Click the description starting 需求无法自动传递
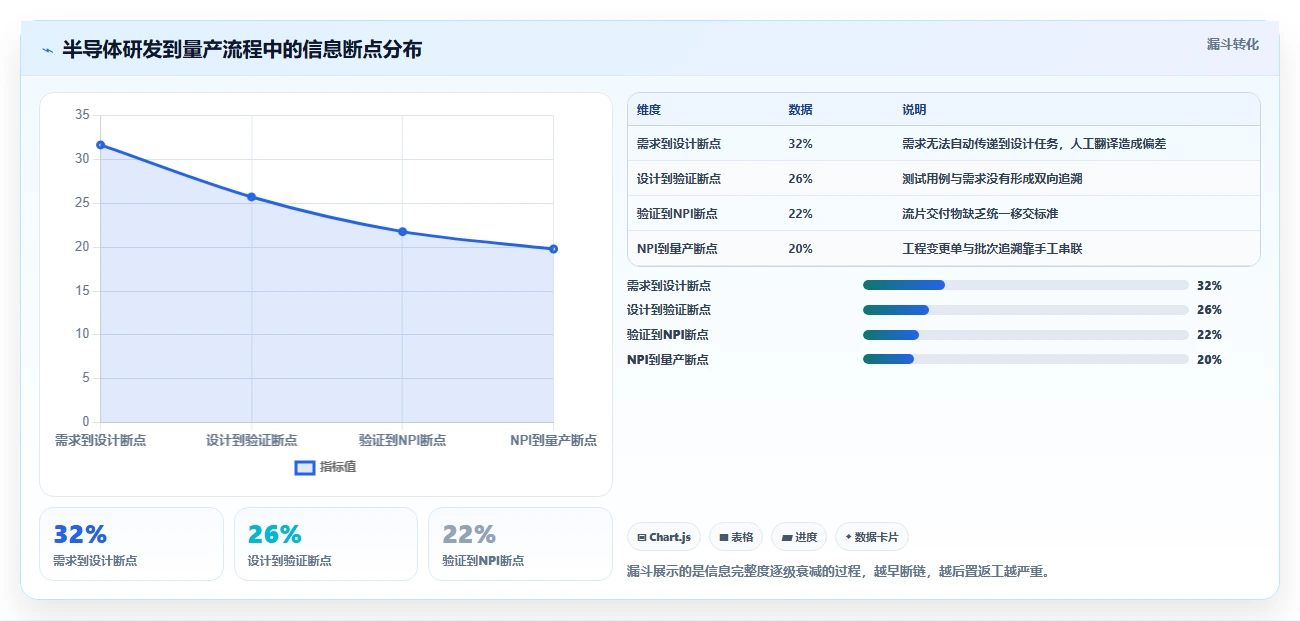 point(1034,144)
